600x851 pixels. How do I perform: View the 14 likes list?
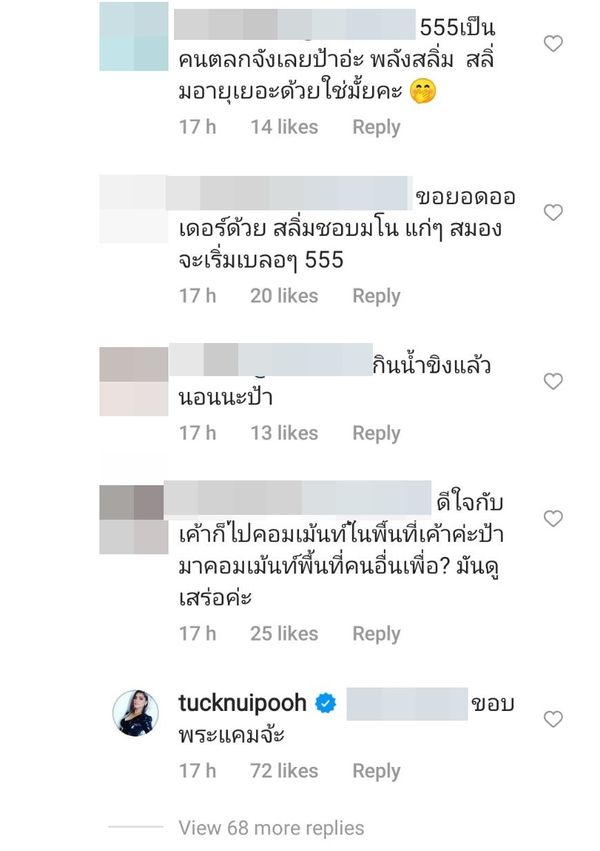click(284, 127)
